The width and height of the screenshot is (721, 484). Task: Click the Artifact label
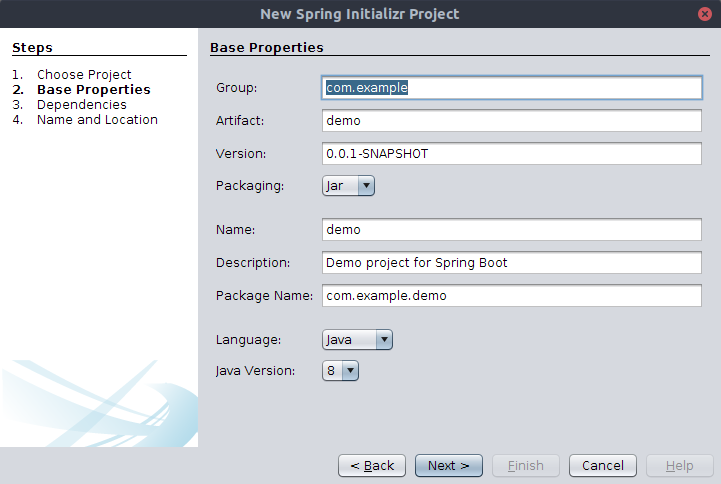click(240, 120)
